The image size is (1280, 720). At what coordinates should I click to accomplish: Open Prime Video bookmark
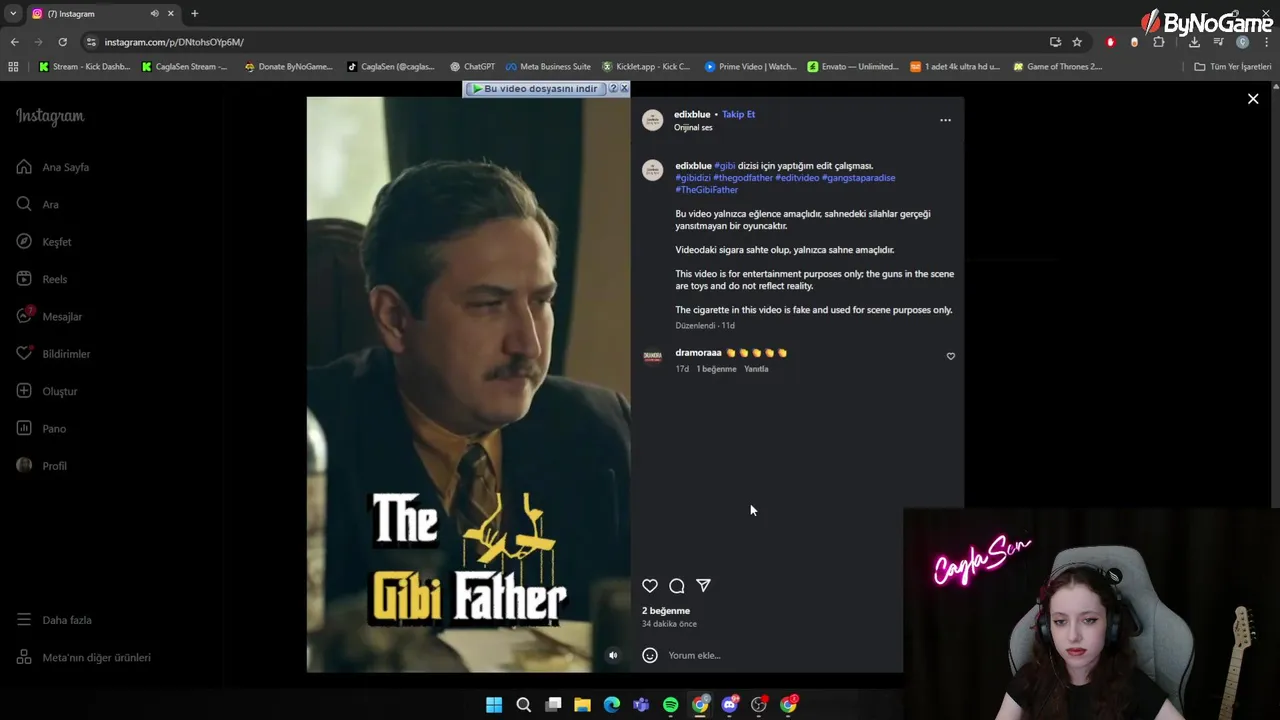750,67
